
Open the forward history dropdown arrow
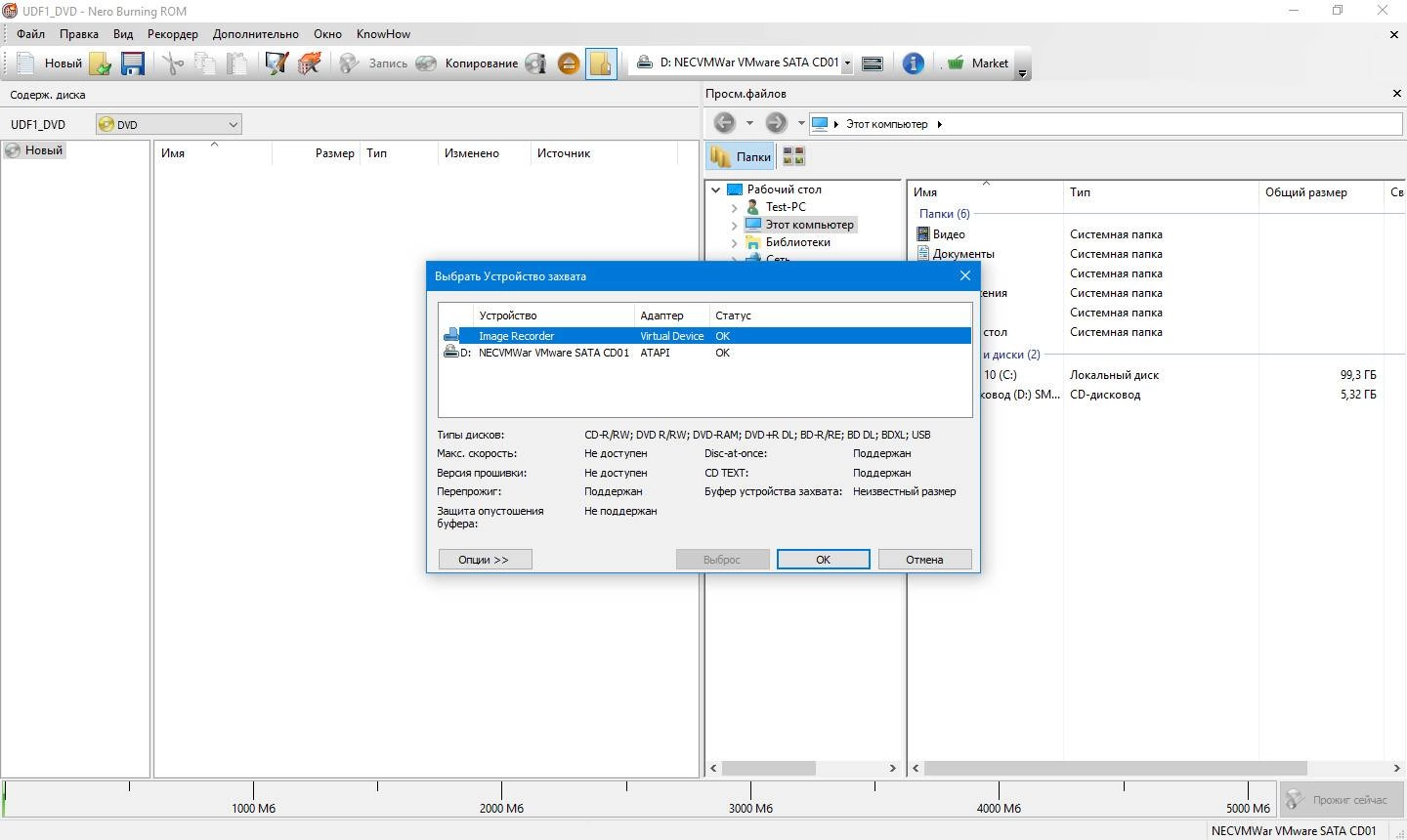[x=801, y=123]
